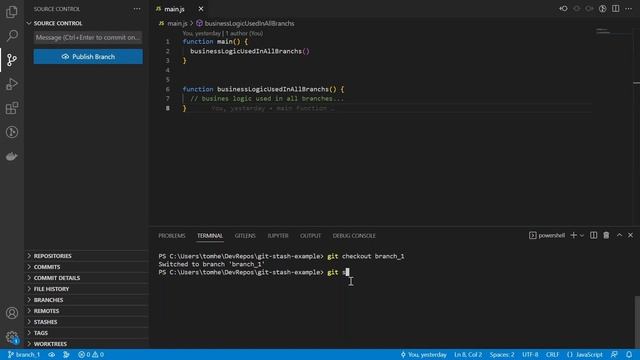This screenshot has height=360, width=640.
Task: Switch to the OUTPUT panel tab
Action: (x=311, y=236)
